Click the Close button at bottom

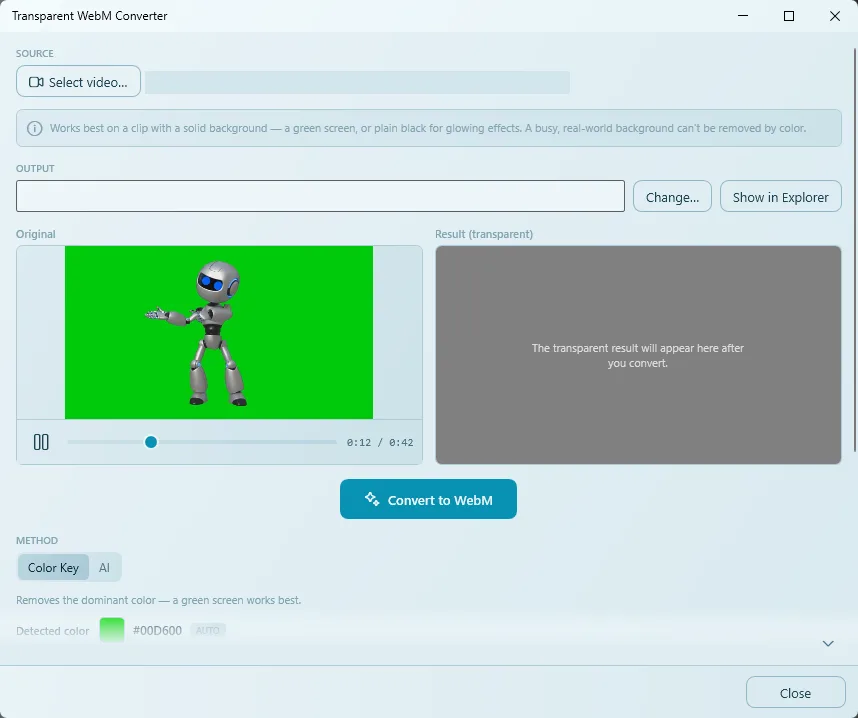click(x=795, y=693)
